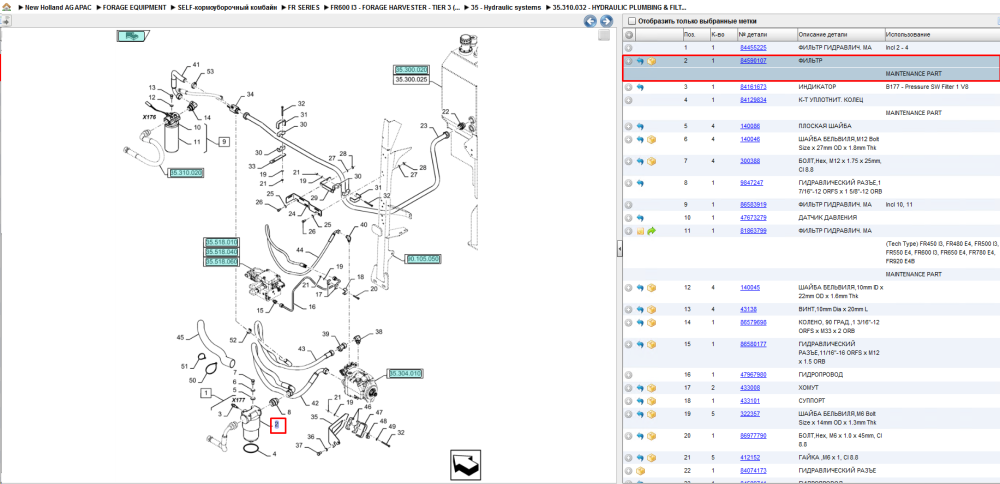Go to next diagram with forward arrow

point(606,21)
